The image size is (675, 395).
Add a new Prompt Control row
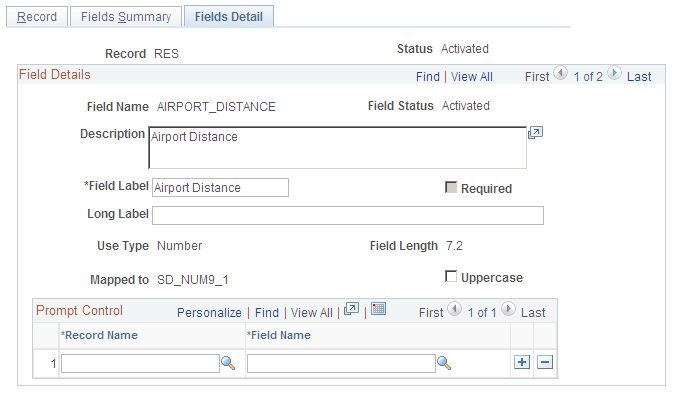coord(522,362)
